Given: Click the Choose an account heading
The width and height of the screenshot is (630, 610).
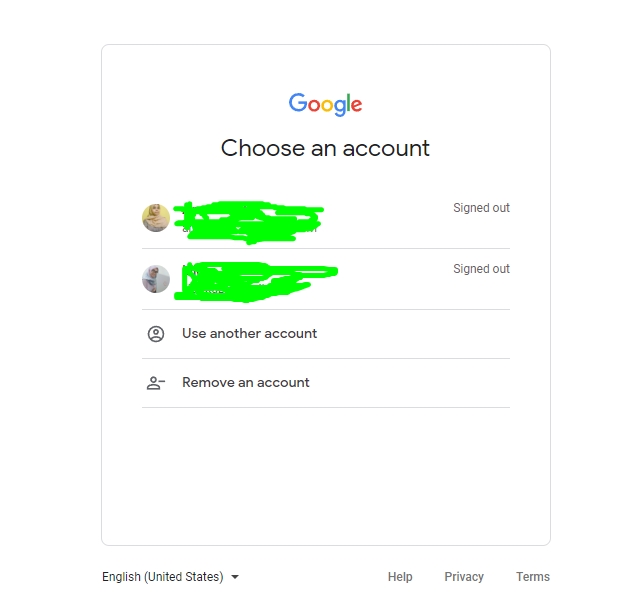Looking at the screenshot, I should point(325,148).
